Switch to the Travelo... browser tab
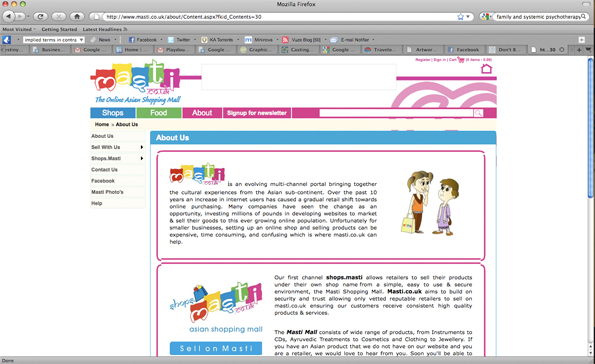This screenshot has height=364, width=595. click(381, 50)
